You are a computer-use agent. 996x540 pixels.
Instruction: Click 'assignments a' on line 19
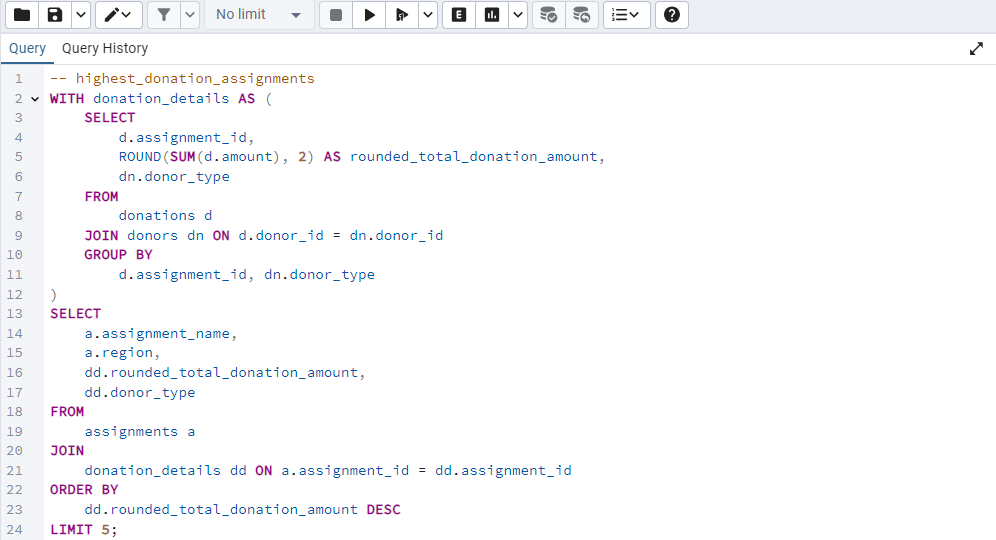tap(140, 432)
